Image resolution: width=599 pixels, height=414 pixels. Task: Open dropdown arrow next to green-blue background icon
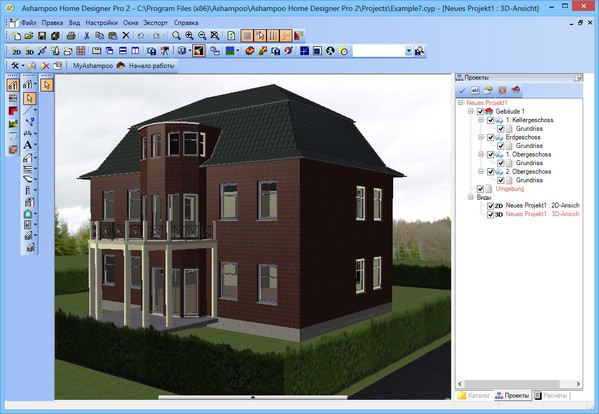pos(238,51)
